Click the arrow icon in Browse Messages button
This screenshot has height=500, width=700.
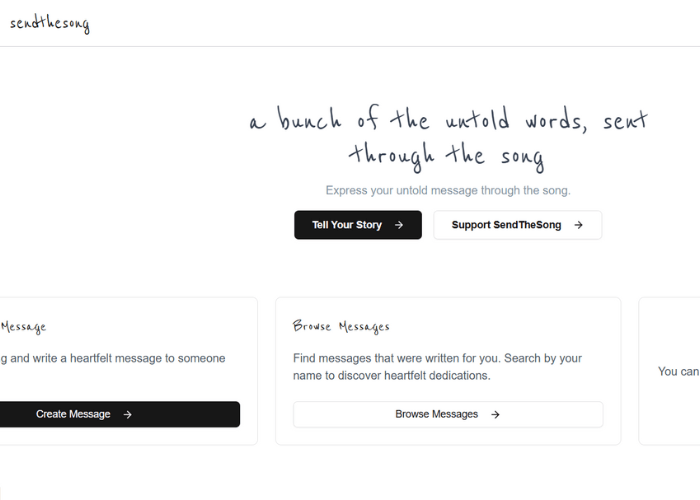(x=495, y=414)
